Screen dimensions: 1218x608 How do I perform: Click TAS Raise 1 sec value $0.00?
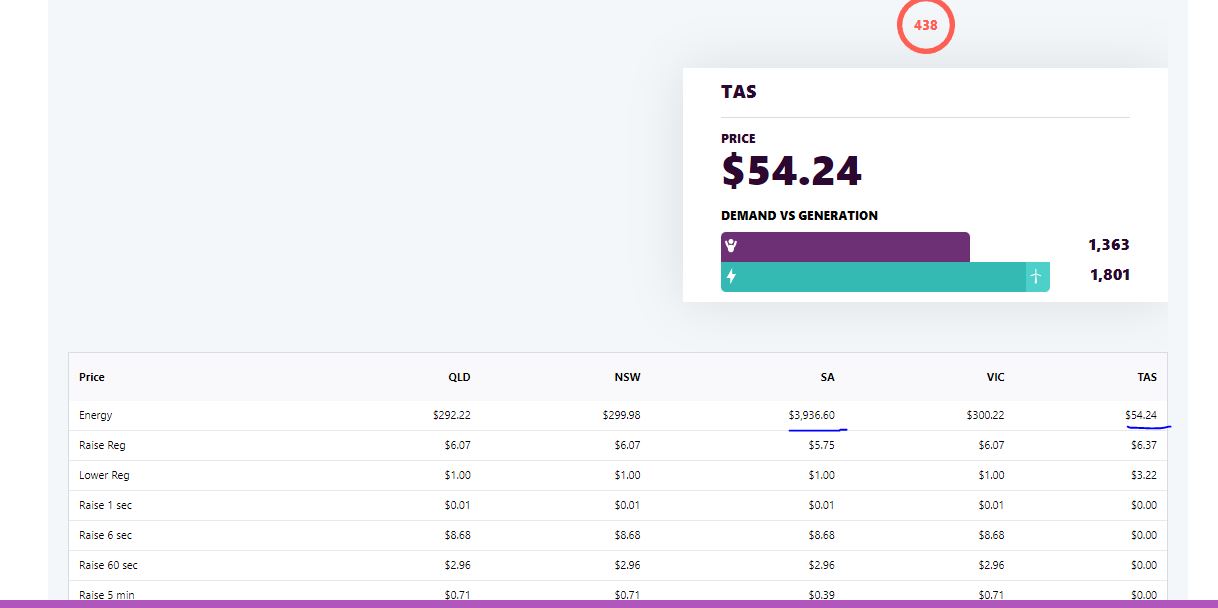[x=1144, y=505]
